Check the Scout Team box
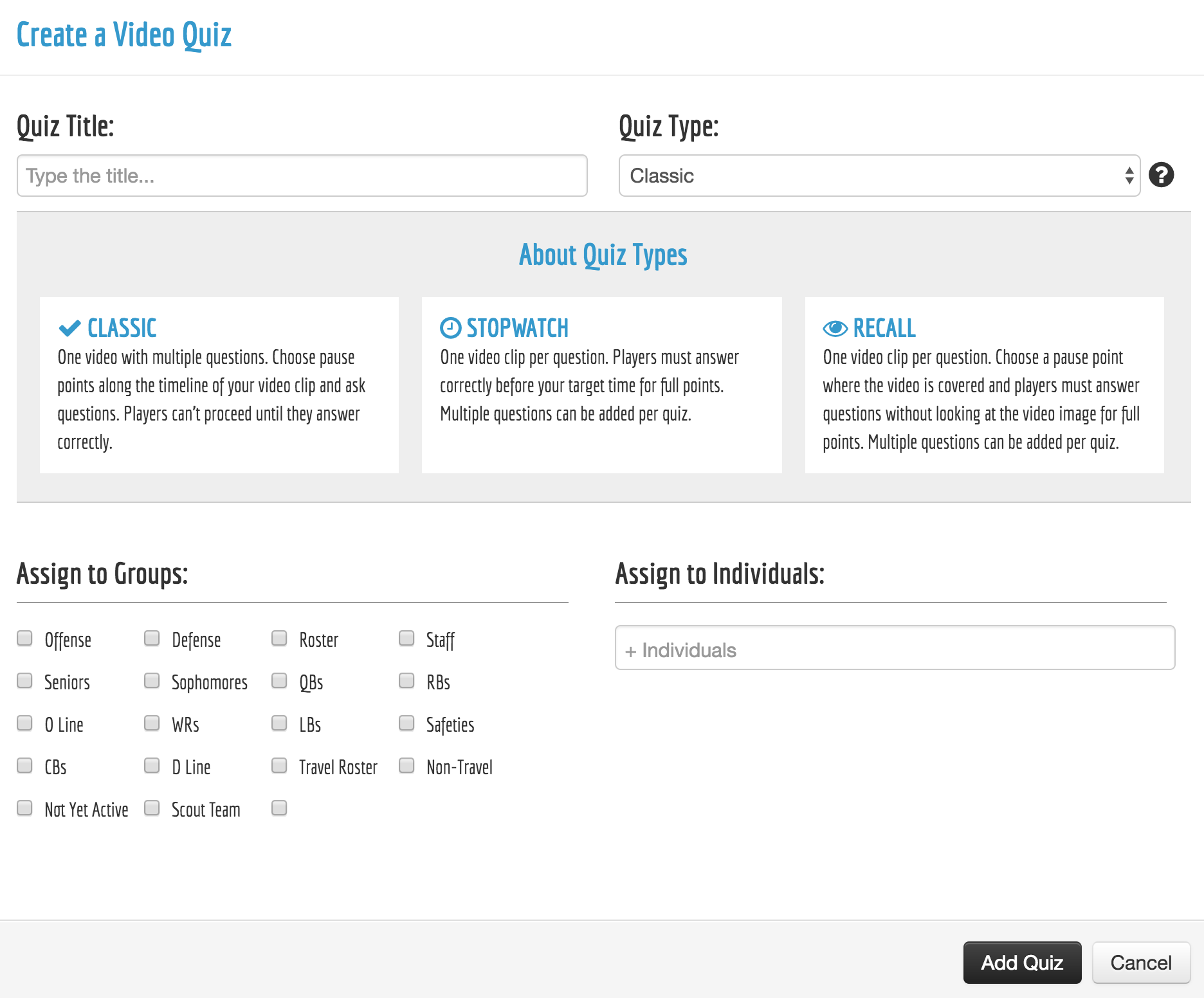1204x998 pixels. (152, 808)
